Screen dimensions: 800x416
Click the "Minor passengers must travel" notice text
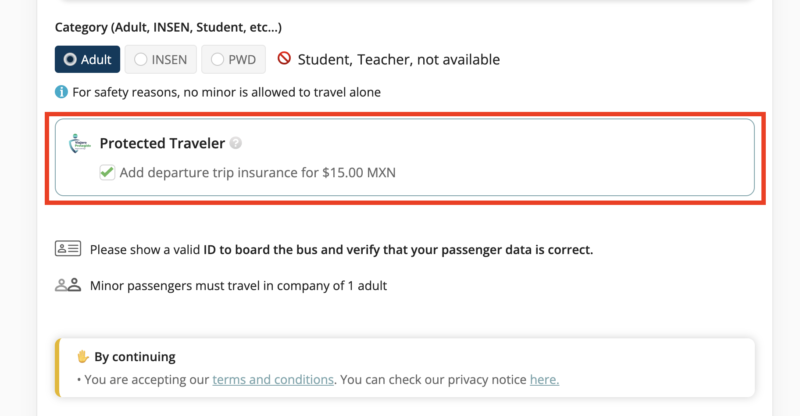coord(238,286)
